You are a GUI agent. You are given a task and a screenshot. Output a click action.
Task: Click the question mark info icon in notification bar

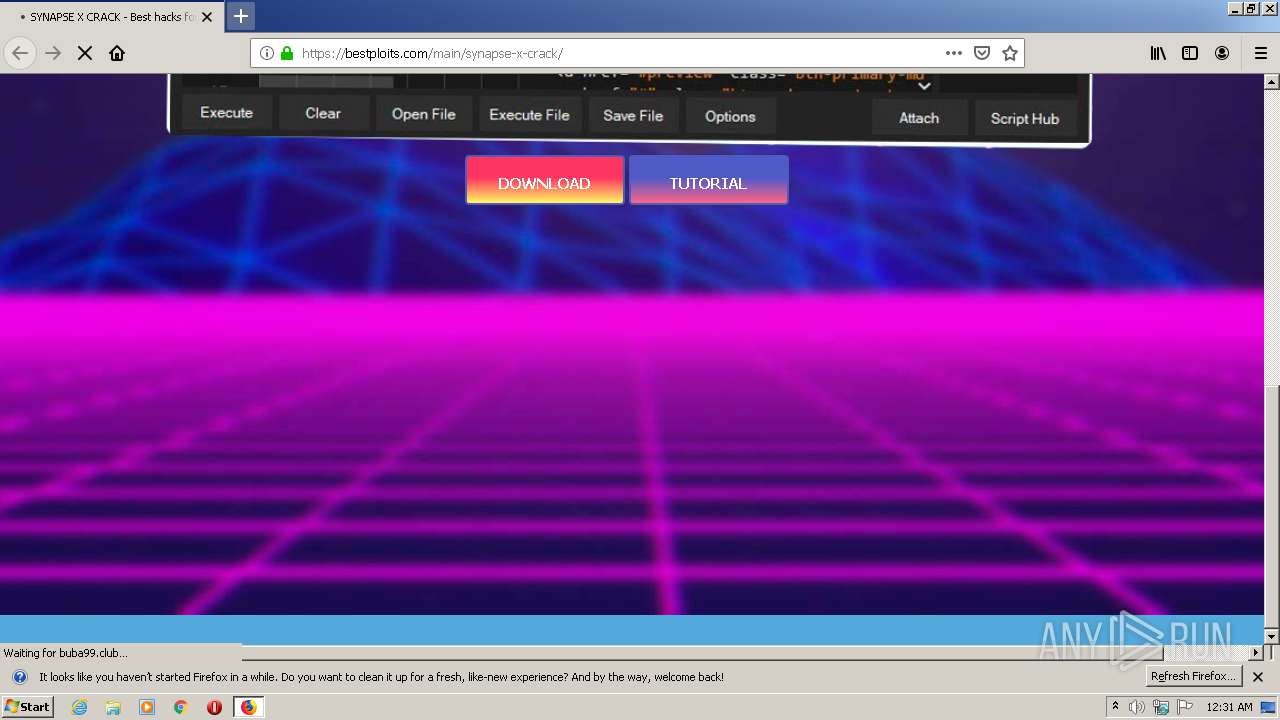[20, 677]
